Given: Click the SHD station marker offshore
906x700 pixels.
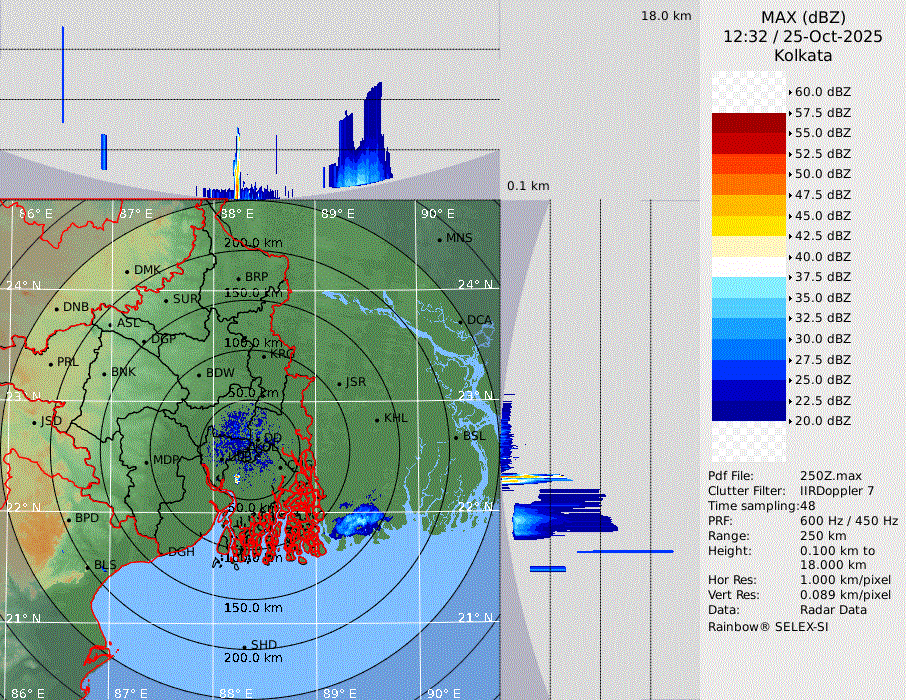Looking at the screenshot, I should (244, 646).
